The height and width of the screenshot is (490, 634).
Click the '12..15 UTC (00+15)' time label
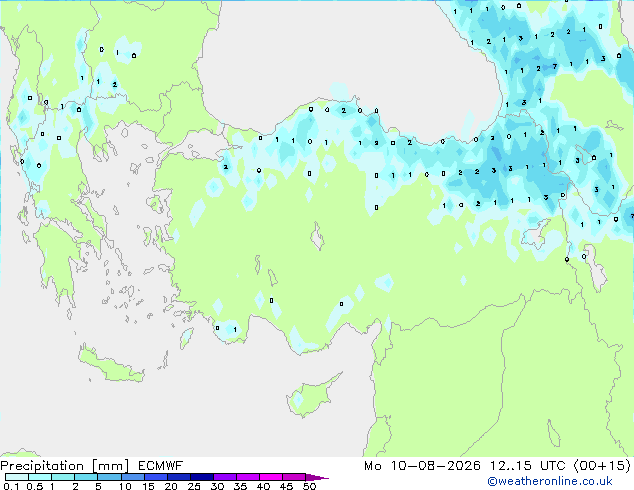coord(560,466)
